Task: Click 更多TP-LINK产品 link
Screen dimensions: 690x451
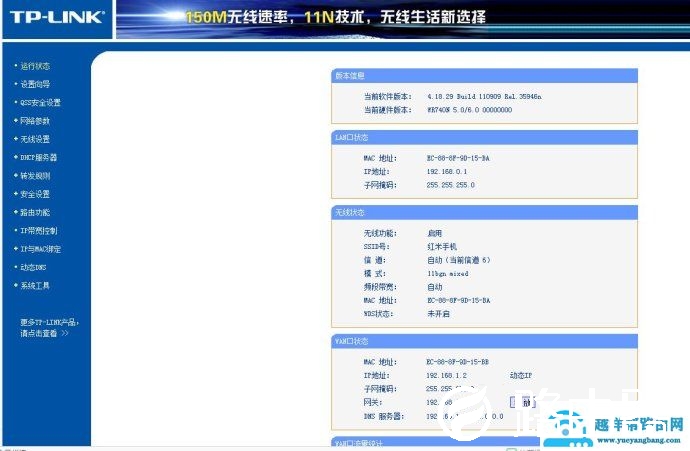Action: [49, 328]
